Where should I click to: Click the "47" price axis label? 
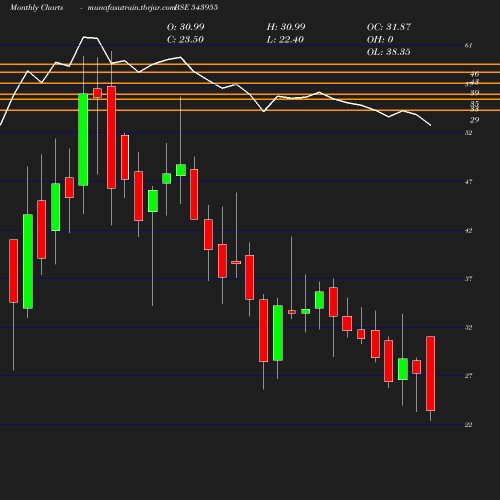click(468, 182)
